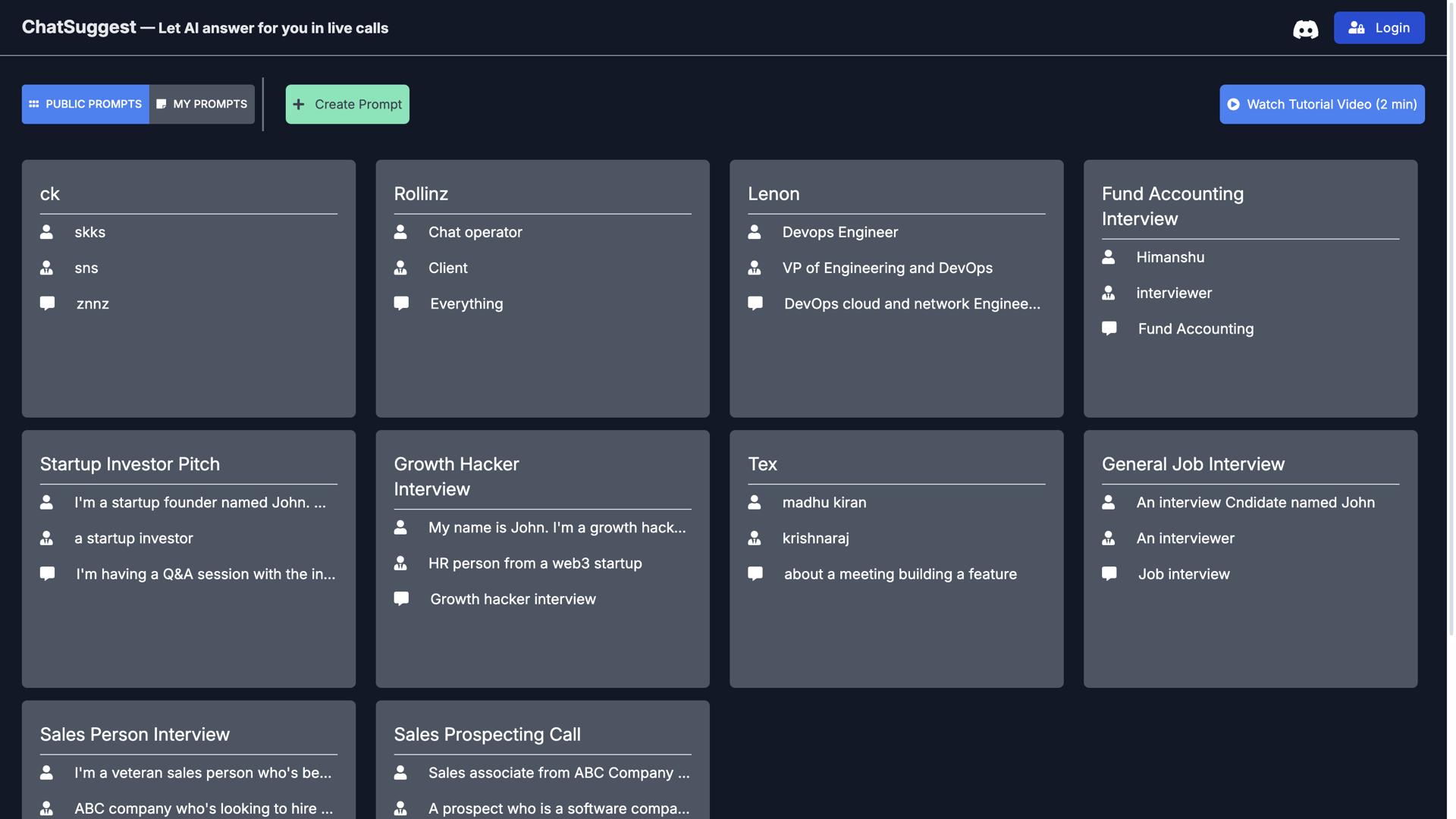This screenshot has width=1456, height=819.
Task: Click chat bubble icon beside Job interview
Action: (x=1109, y=573)
